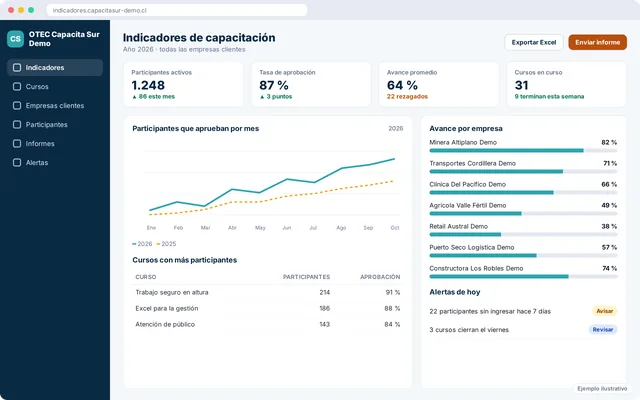Click '22 participantes sin ingresar' alert text
Viewport: 640px width, 400px height.
pos(490,311)
